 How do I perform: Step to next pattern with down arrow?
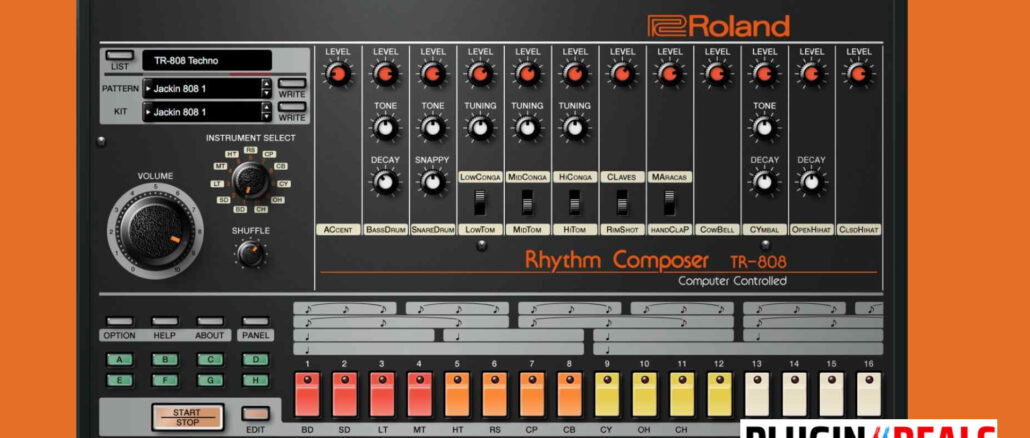click(266, 94)
